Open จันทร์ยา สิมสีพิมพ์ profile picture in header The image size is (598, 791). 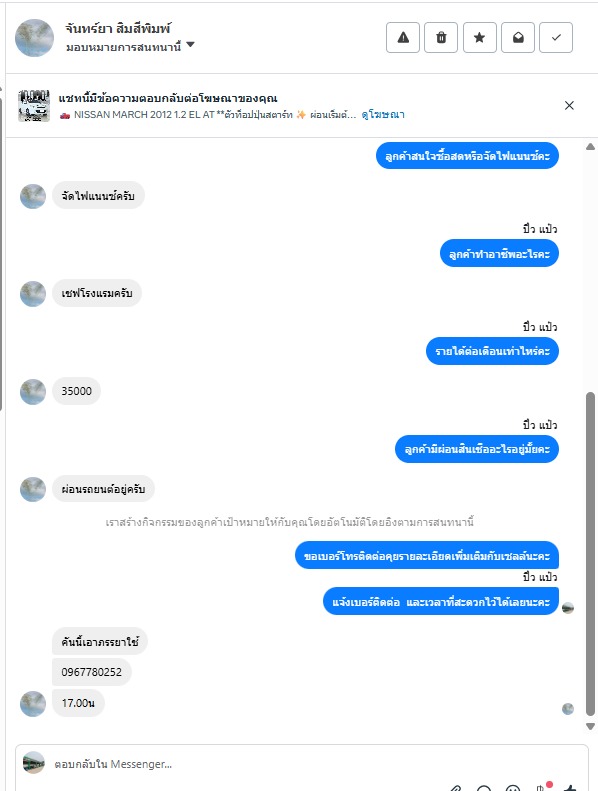pyautogui.click(x=34, y=38)
